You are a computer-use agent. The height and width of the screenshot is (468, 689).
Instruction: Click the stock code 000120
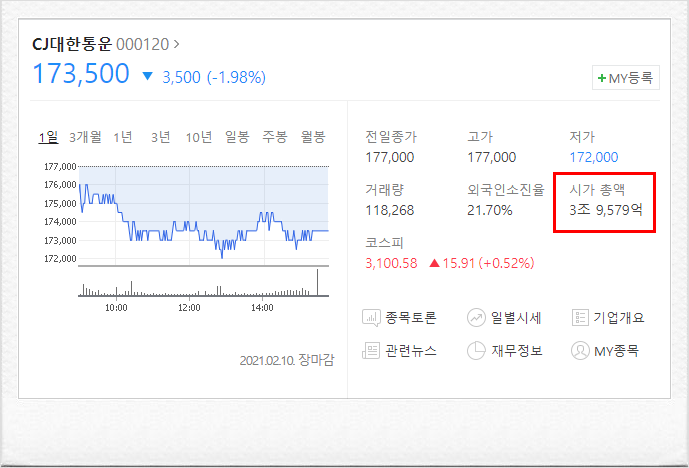click(x=142, y=44)
